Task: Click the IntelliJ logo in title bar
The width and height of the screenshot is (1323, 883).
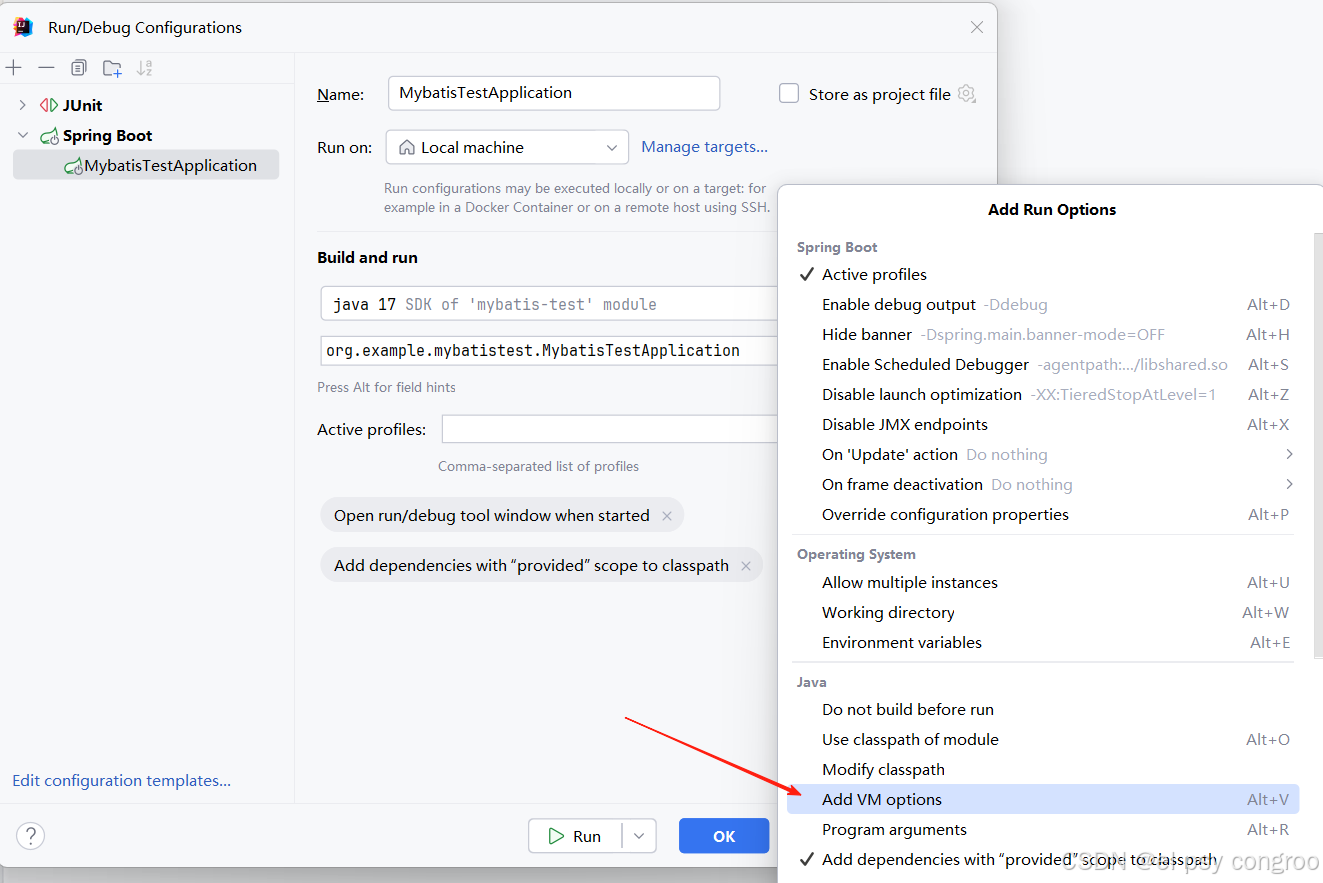Action: click(x=24, y=27)
